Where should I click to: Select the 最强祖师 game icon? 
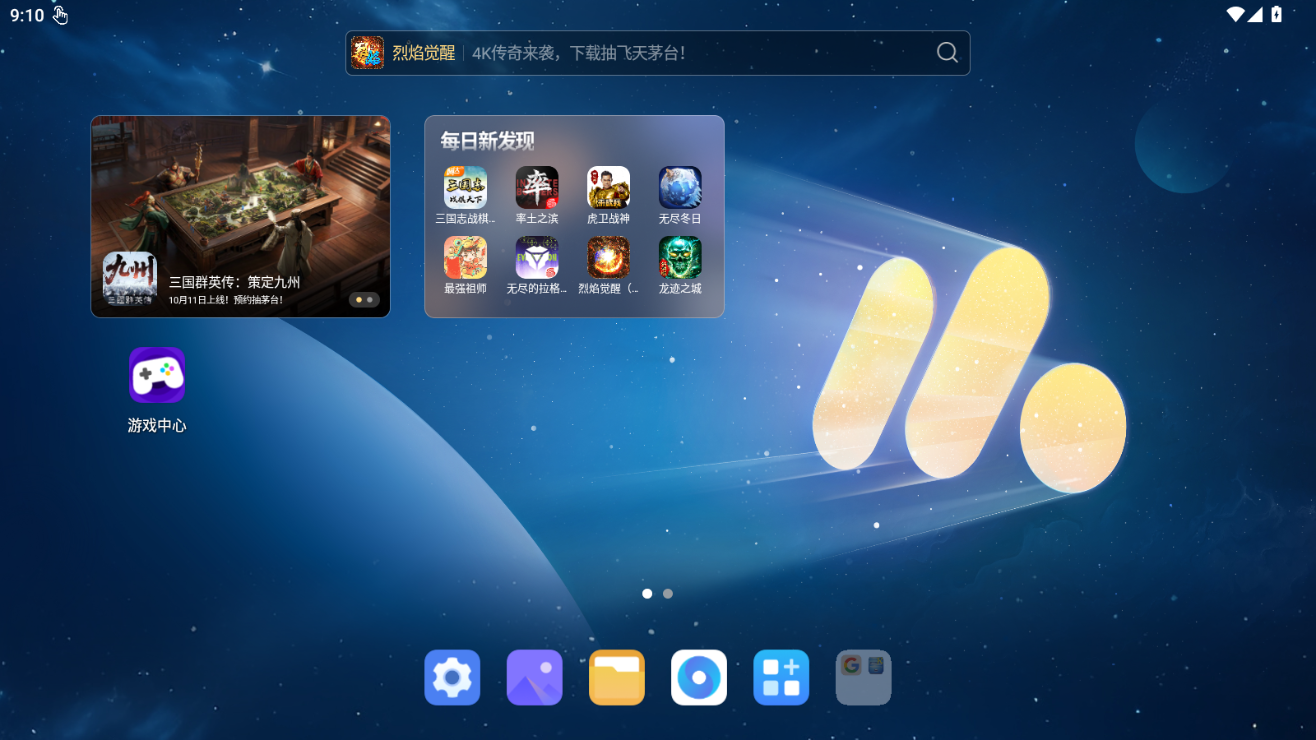click(x=466, y=258)
